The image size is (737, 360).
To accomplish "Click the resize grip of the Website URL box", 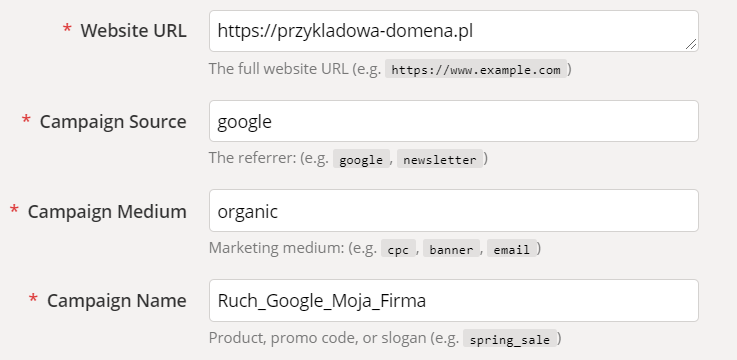I will [690, 44].
